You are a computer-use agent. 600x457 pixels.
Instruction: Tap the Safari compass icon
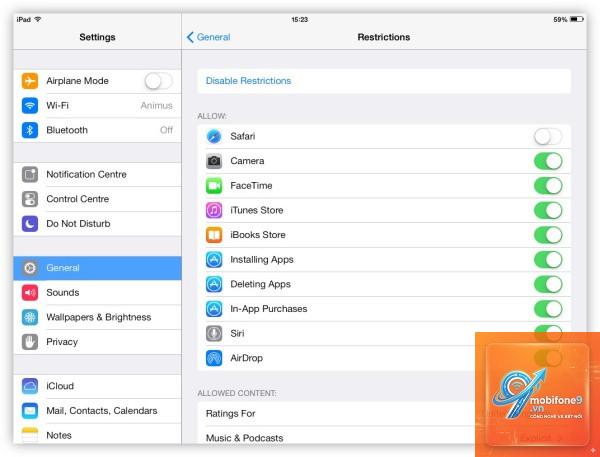[x=214, y=136]
